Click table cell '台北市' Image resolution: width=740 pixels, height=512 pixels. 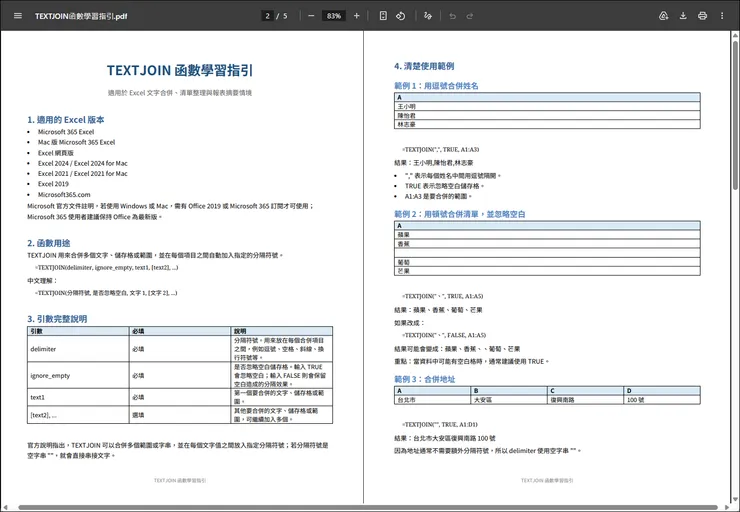[x=432, y=400]
